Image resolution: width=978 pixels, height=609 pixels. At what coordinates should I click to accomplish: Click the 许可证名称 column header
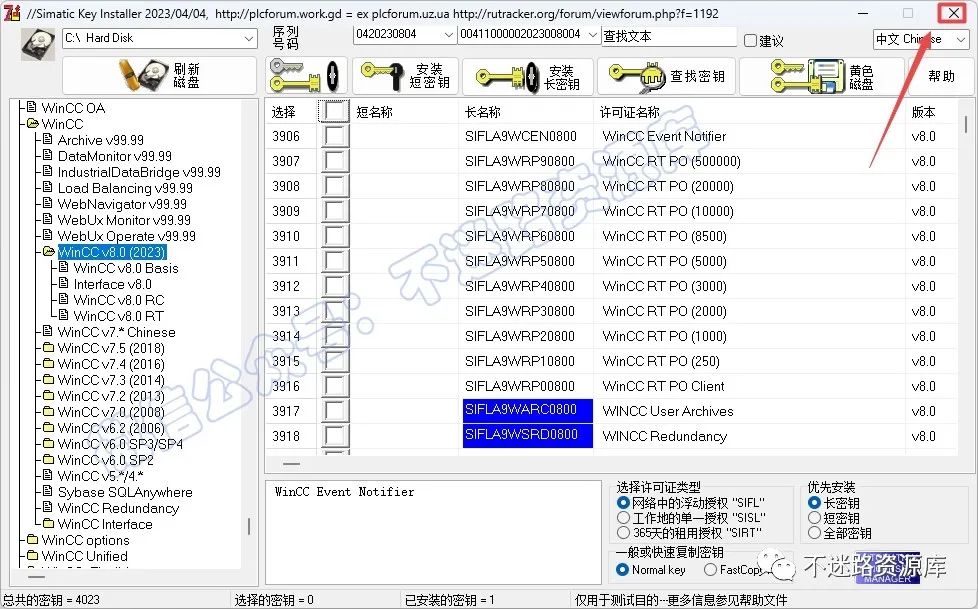629,112
